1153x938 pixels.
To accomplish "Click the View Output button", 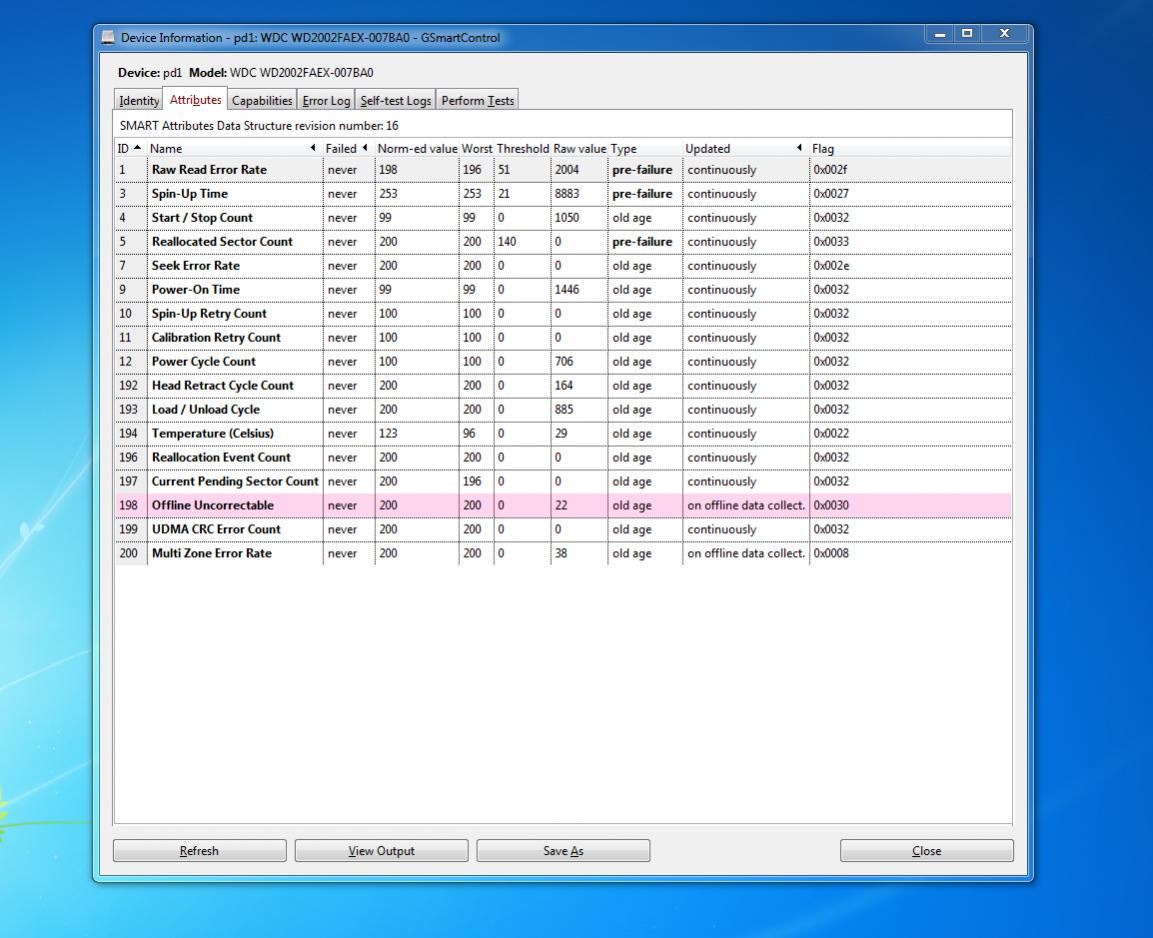I will (381, 851).
